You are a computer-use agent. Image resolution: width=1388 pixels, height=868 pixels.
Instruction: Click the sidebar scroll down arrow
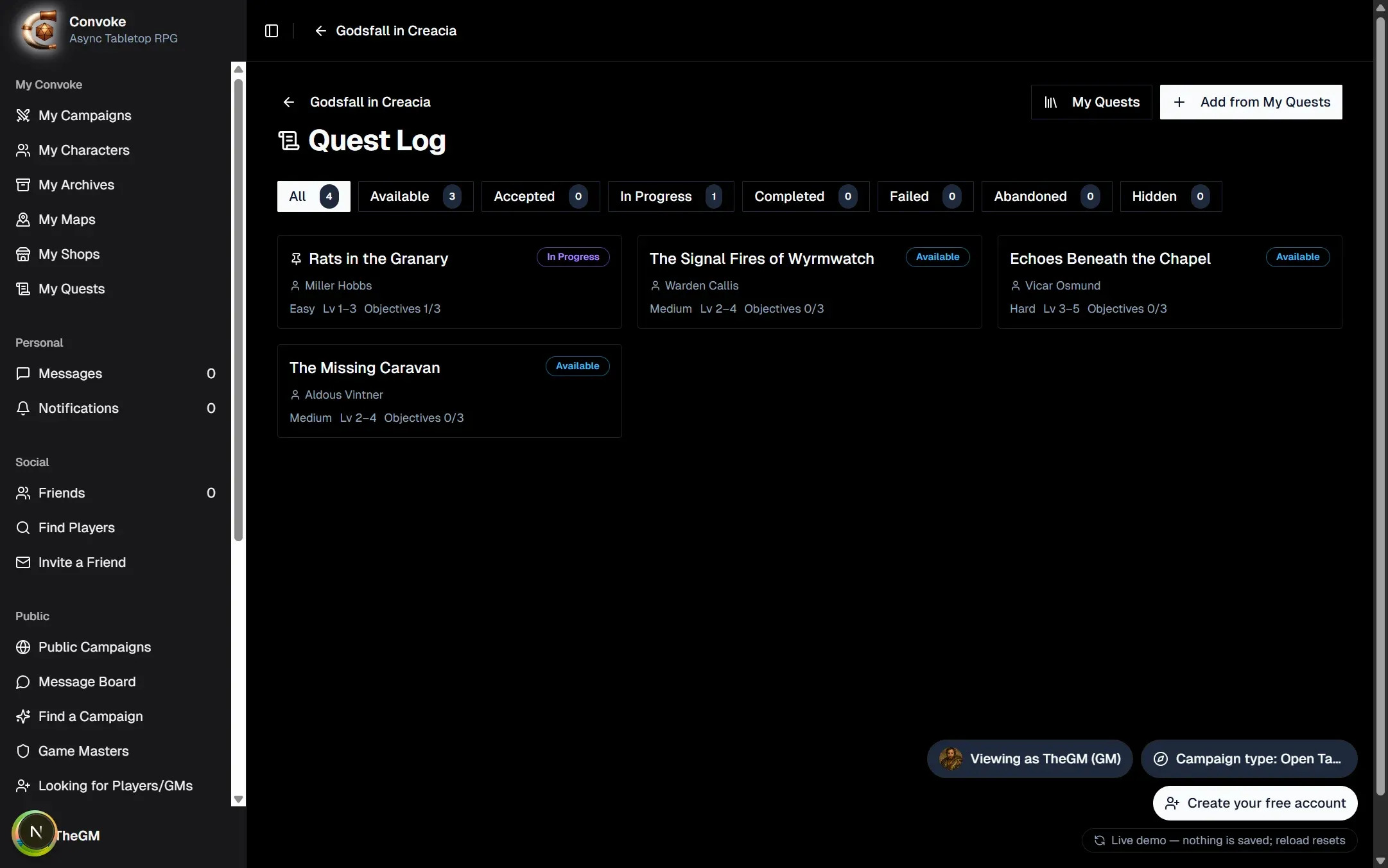tap(238, 799)
